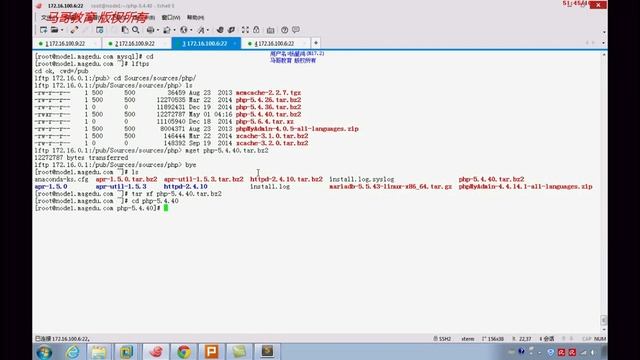
Task: Click mariadb-5.5.43-linux-x86_64.tar.gz file name
Action: [x=391, y=187]
